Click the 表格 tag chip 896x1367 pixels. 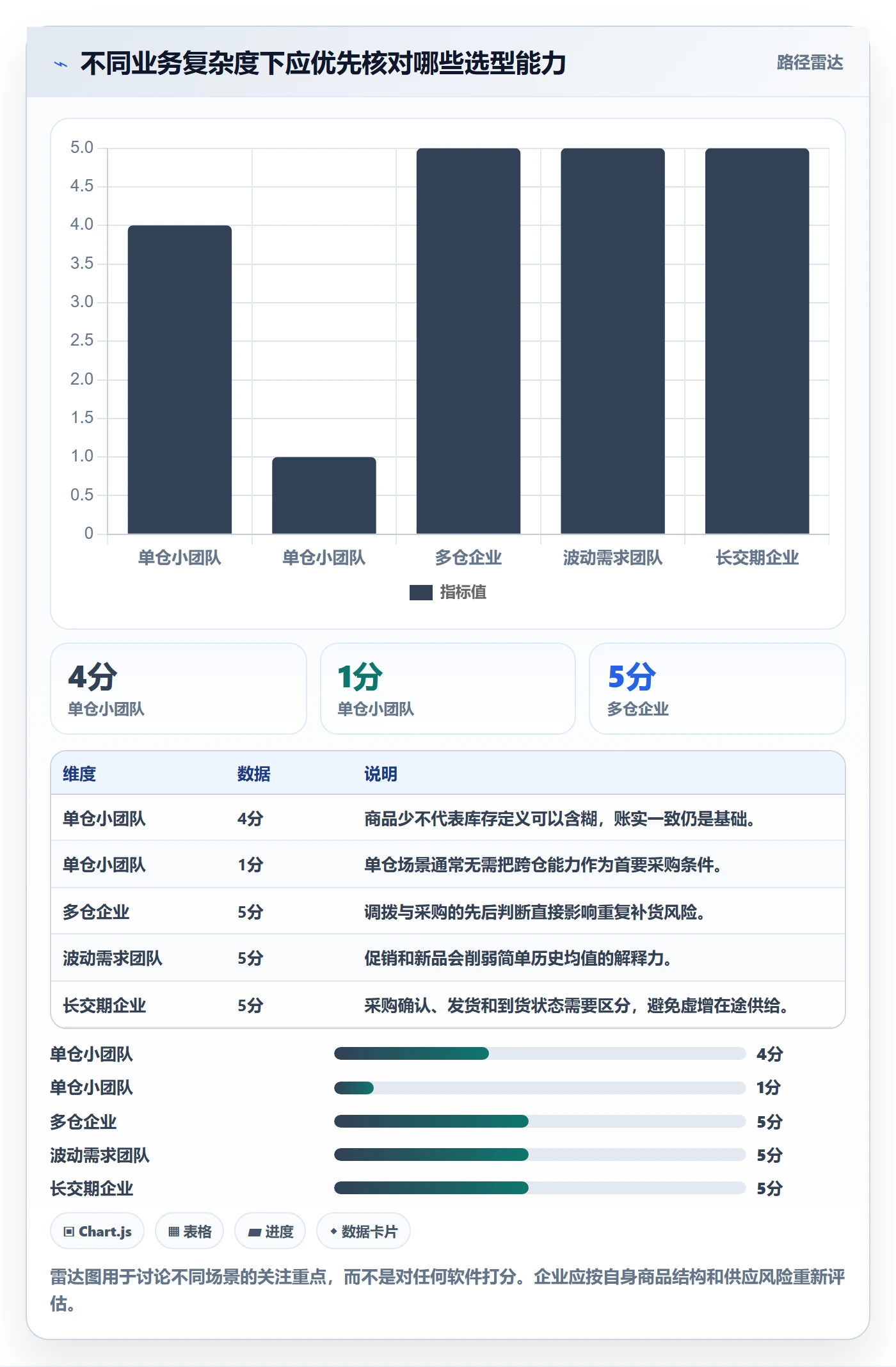click(189, 1231)
